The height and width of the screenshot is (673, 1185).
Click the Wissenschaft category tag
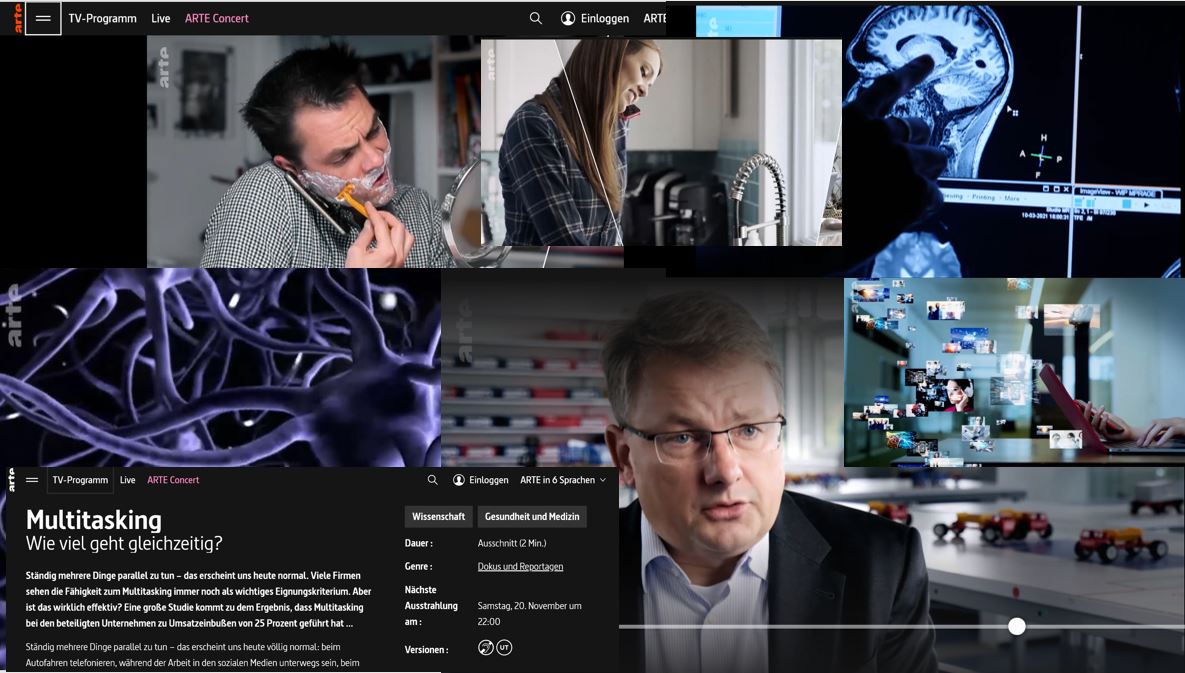click(x=438, y=517)
